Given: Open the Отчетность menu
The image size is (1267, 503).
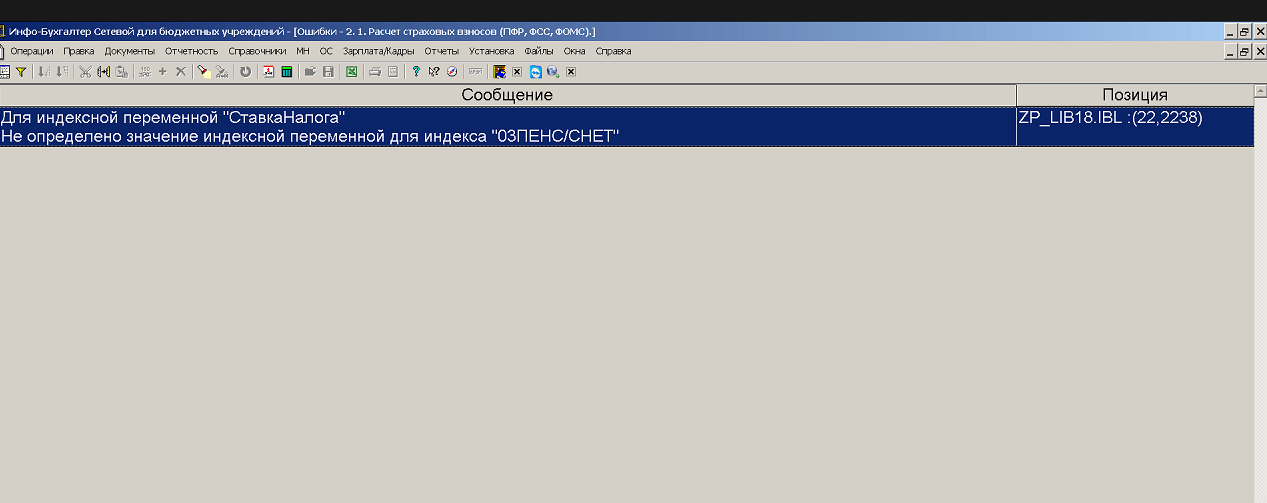Looking at the screenshot, I should coord(191,51).
